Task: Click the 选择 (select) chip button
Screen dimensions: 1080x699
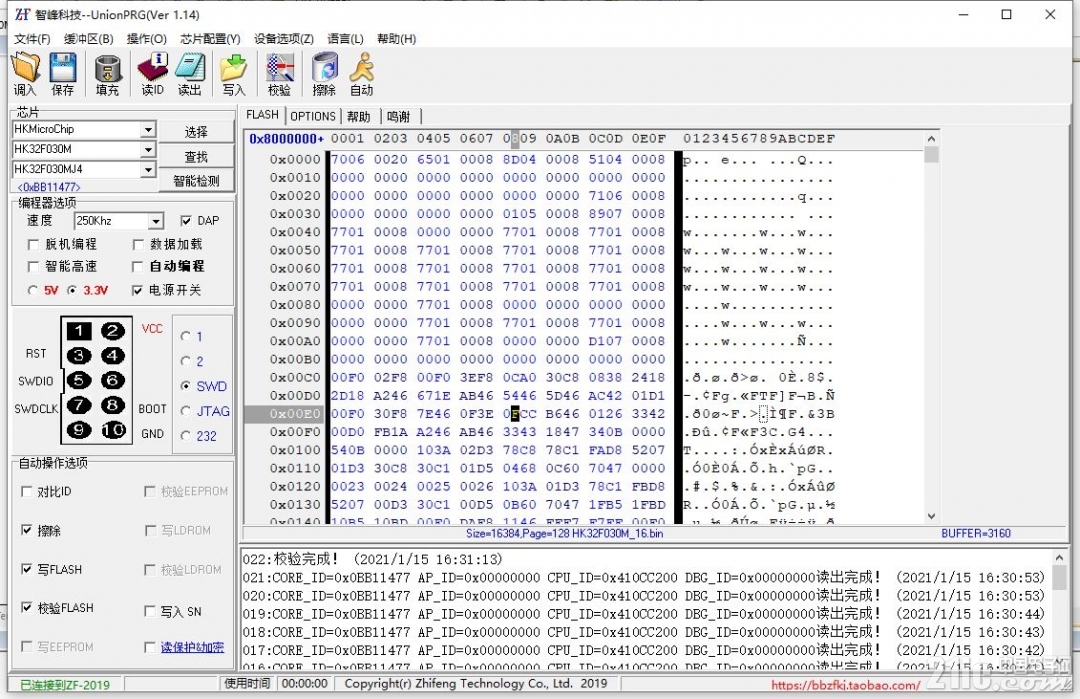Action: [196, 132]
